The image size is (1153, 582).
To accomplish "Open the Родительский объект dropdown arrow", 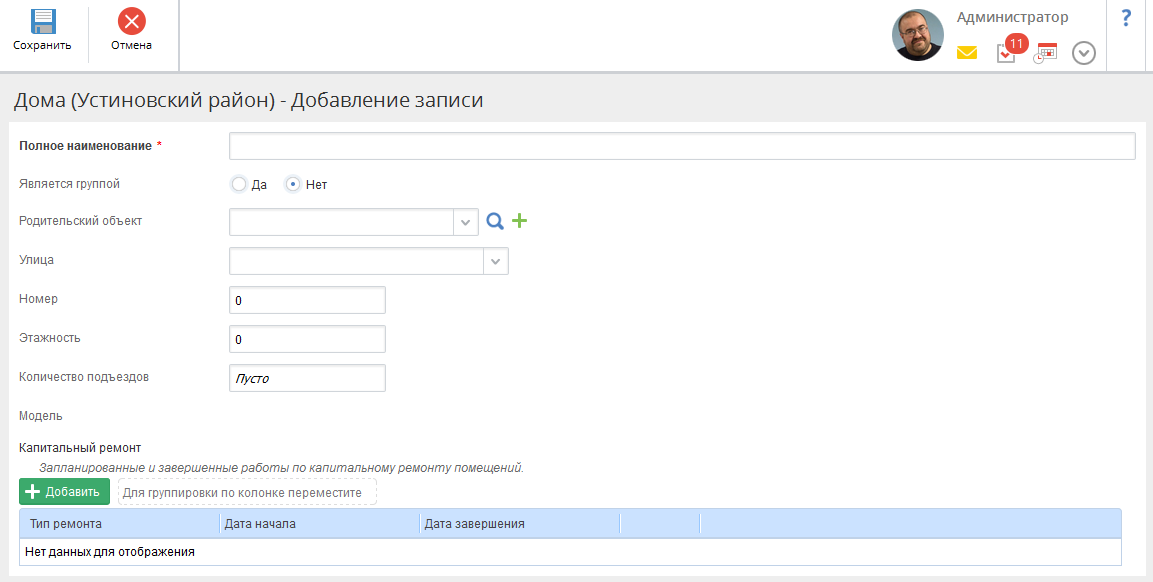I will click(x=465, y=222).
